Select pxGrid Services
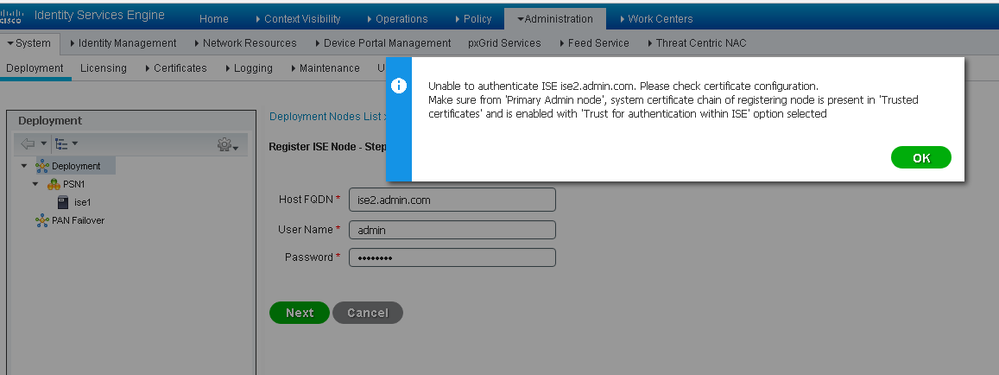 (x=504, y=43)
